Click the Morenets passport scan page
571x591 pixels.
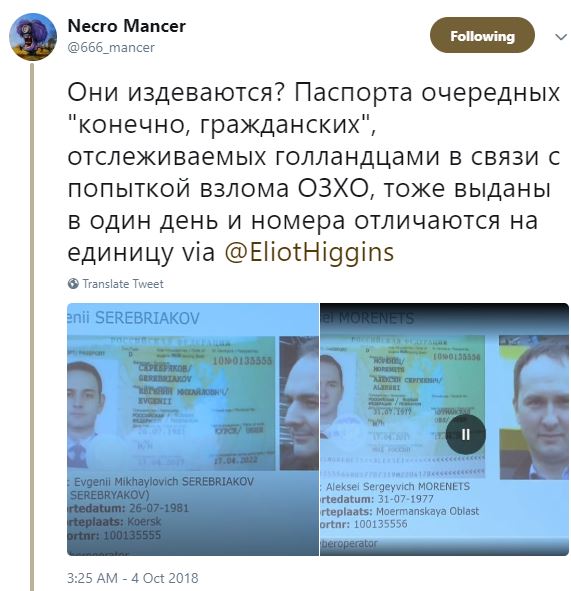point(403,406)
